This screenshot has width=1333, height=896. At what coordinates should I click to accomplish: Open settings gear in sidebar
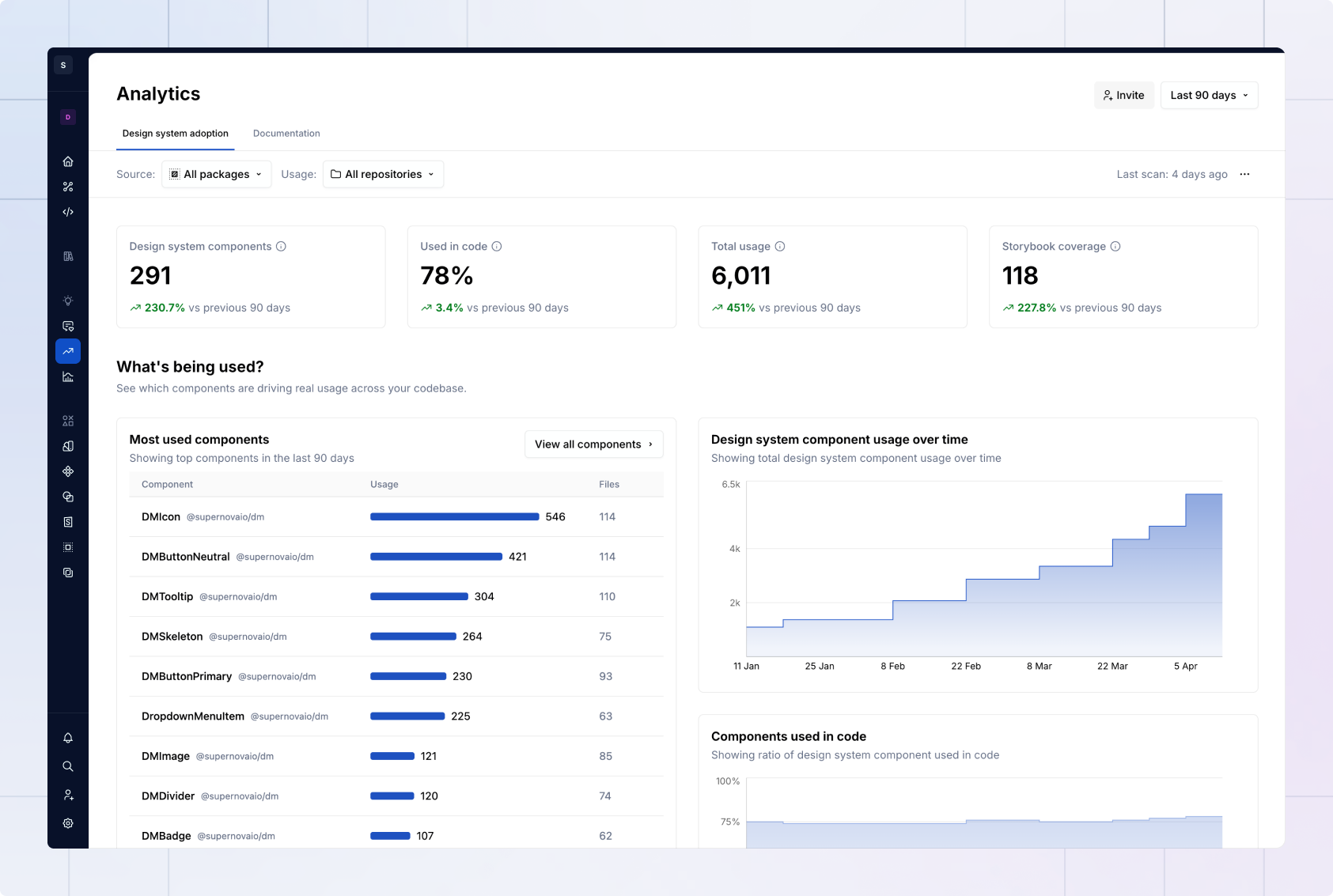point(68,823)
